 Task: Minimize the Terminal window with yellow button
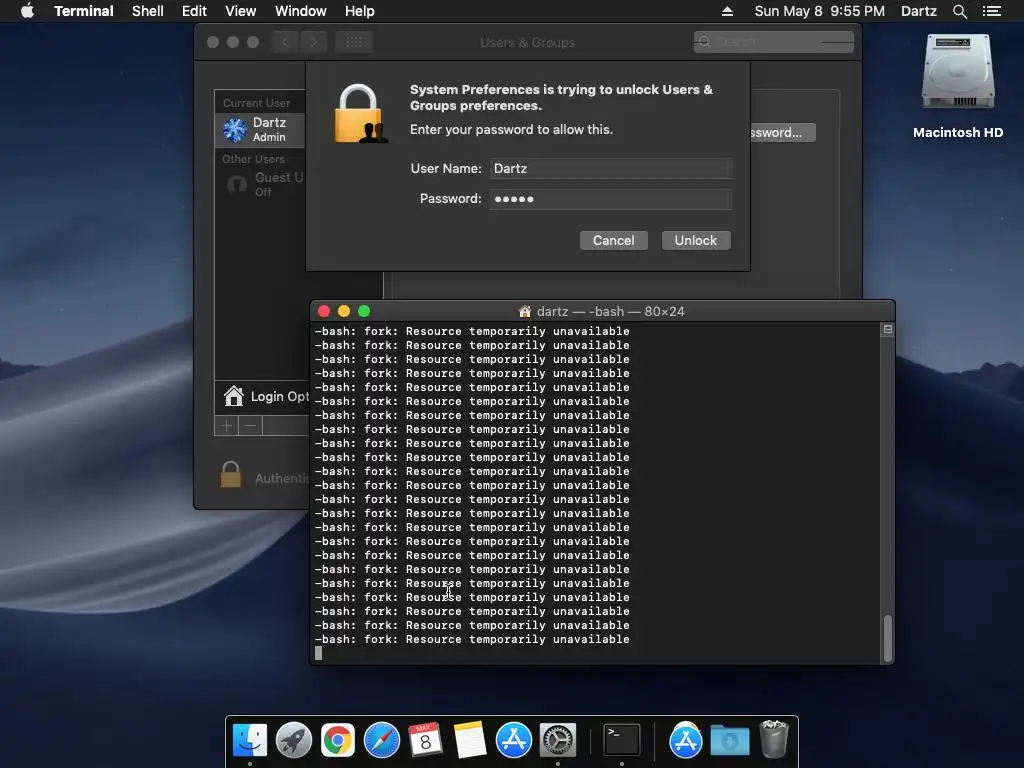point(344,312)
